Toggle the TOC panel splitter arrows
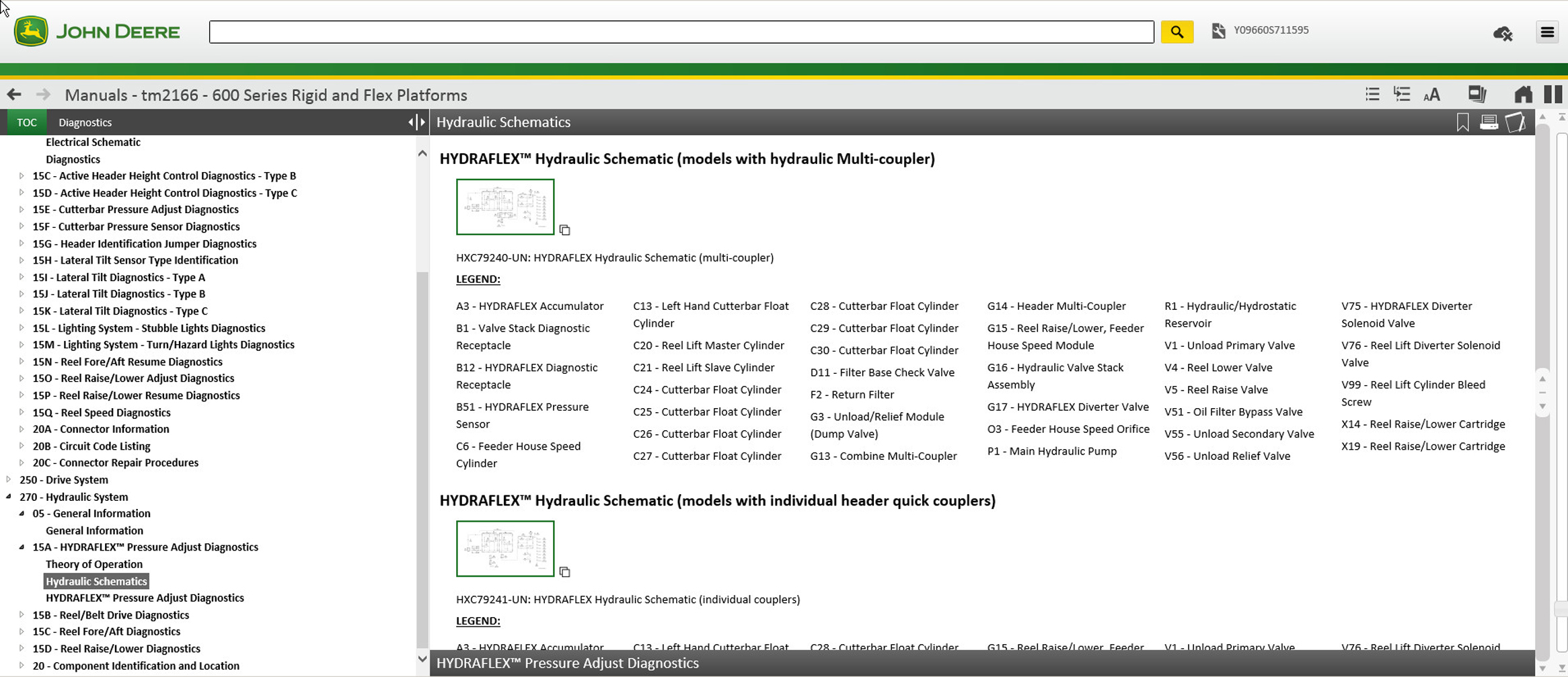1568x677 pixels. 416,122
